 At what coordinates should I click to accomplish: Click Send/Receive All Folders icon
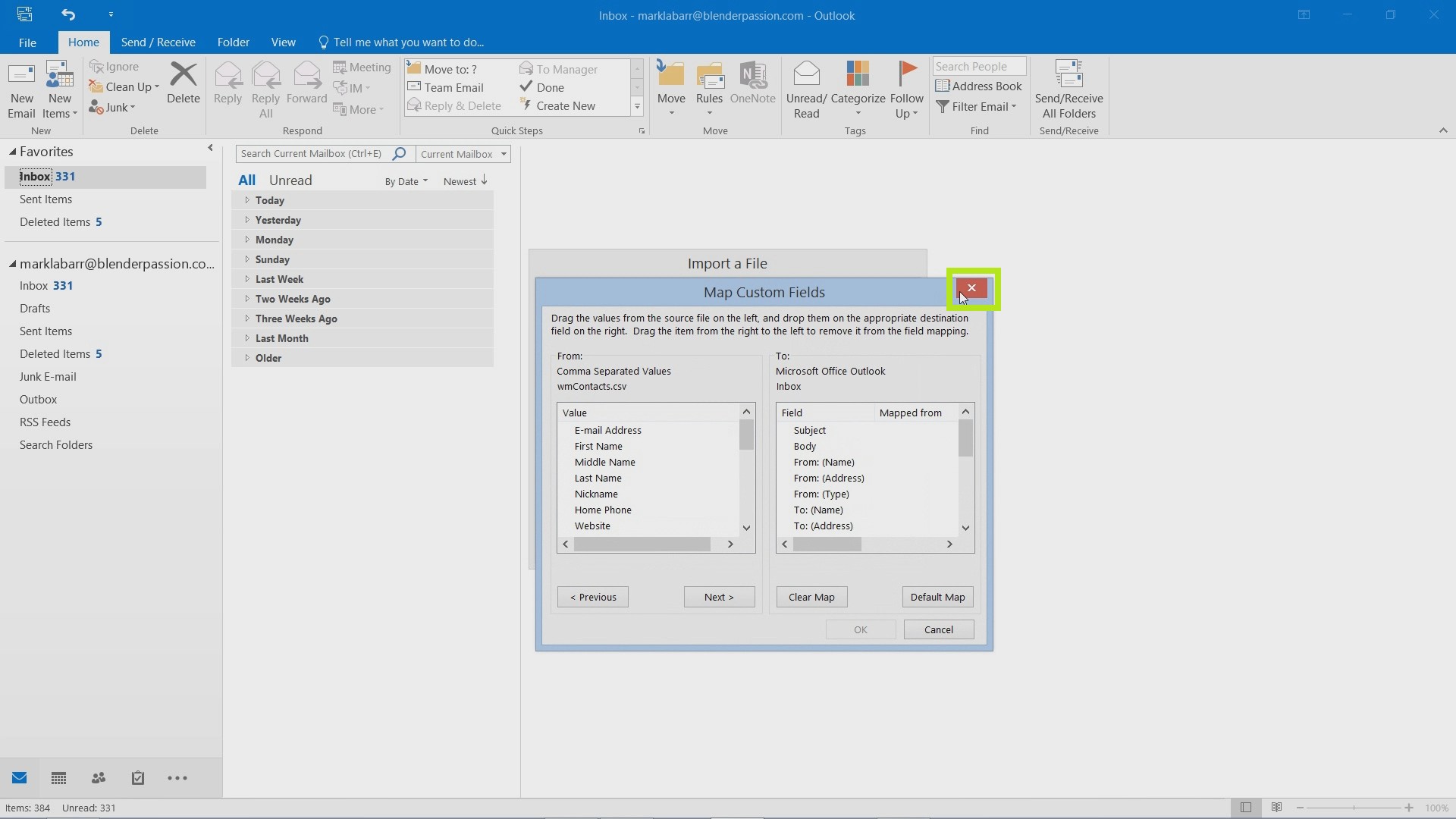[1068, 89]
